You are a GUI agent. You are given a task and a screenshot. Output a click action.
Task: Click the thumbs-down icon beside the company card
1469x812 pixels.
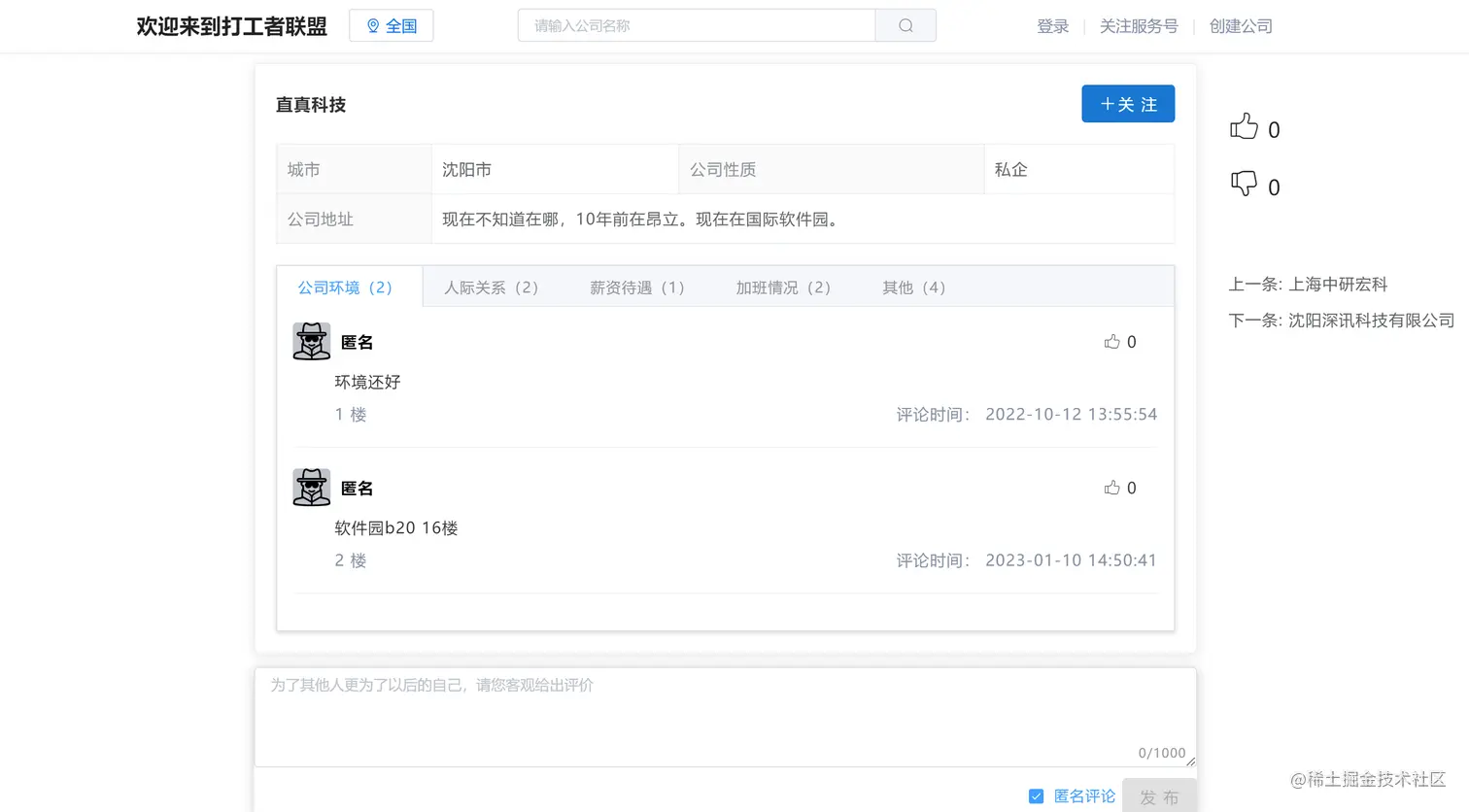click(x=1244, y=185)
